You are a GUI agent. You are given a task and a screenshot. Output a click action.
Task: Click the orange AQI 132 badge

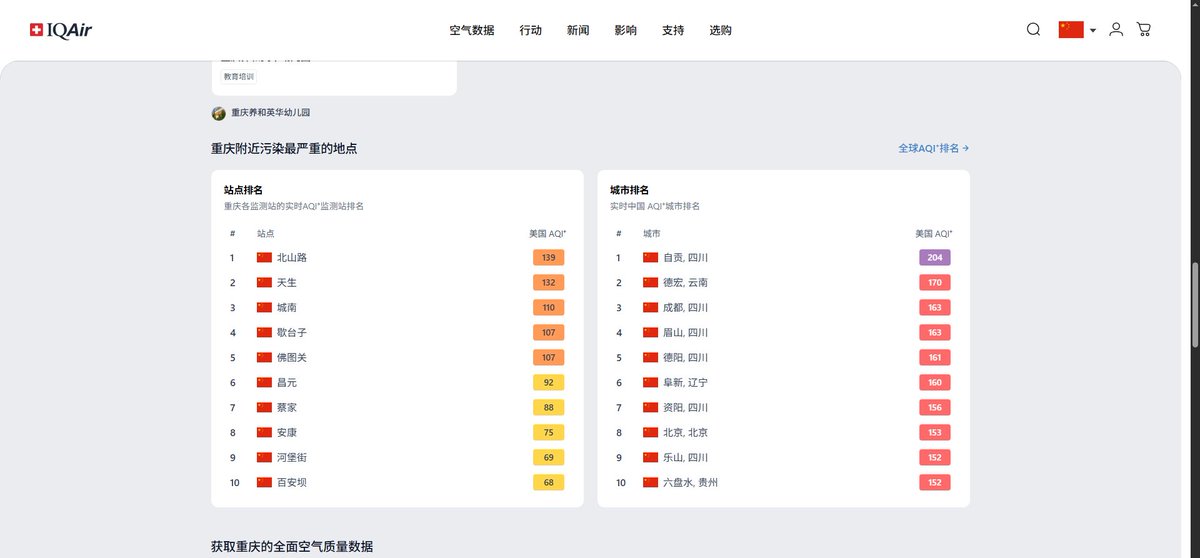click(549, 282)
